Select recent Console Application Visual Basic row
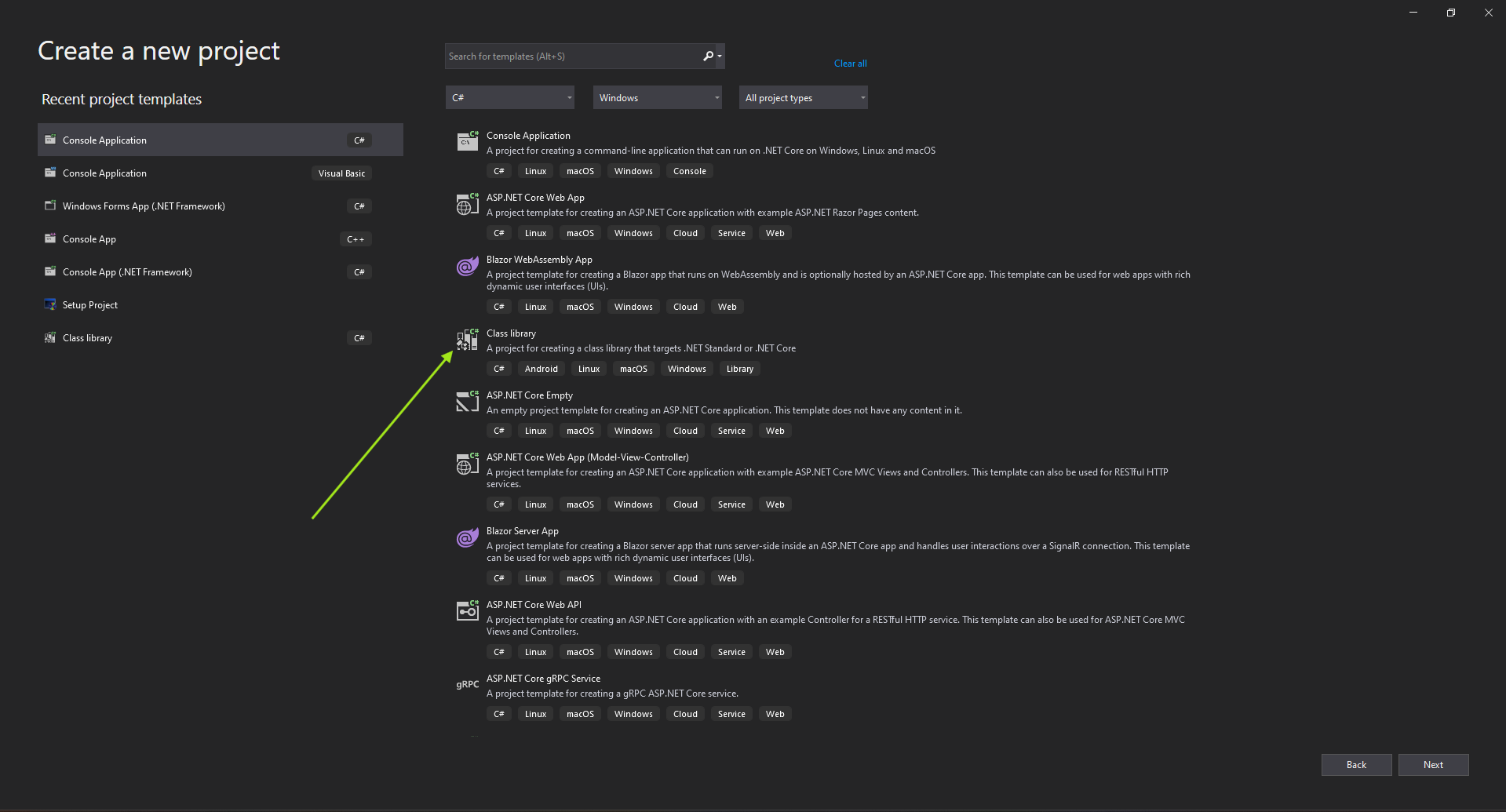 pos(221,173)
